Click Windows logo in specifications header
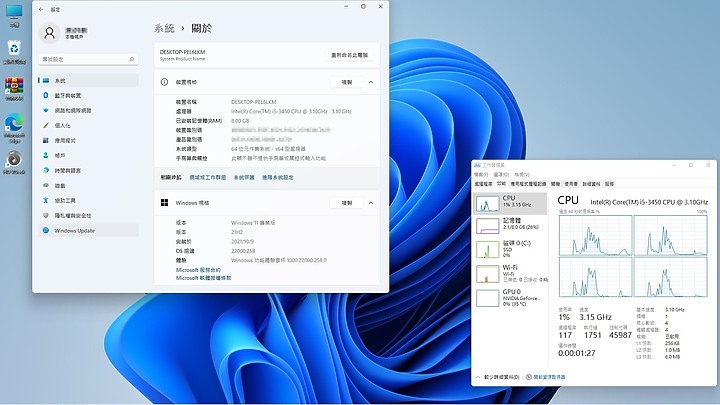Image resolution: width=720 pixels, height=405 pixels. click(x=164, y=202)
